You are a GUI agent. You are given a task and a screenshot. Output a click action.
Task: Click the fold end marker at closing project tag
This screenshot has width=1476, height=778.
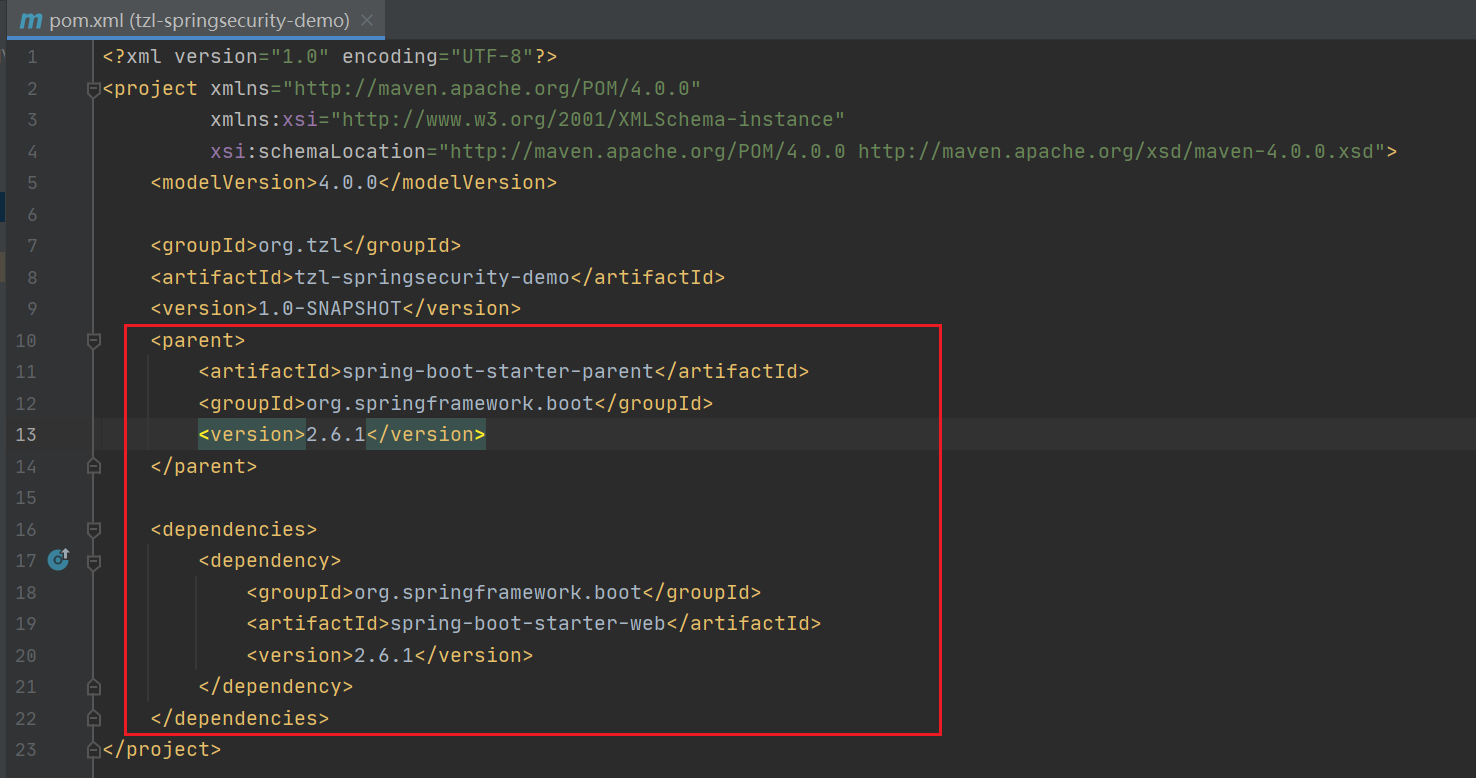94,749
